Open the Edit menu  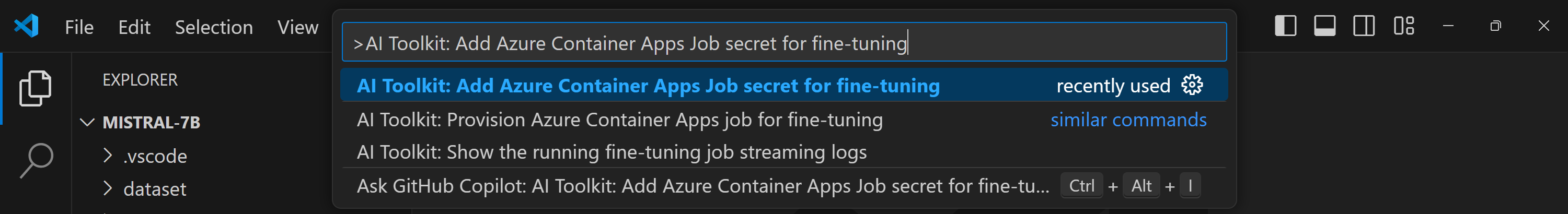click(x=134, y=27)
